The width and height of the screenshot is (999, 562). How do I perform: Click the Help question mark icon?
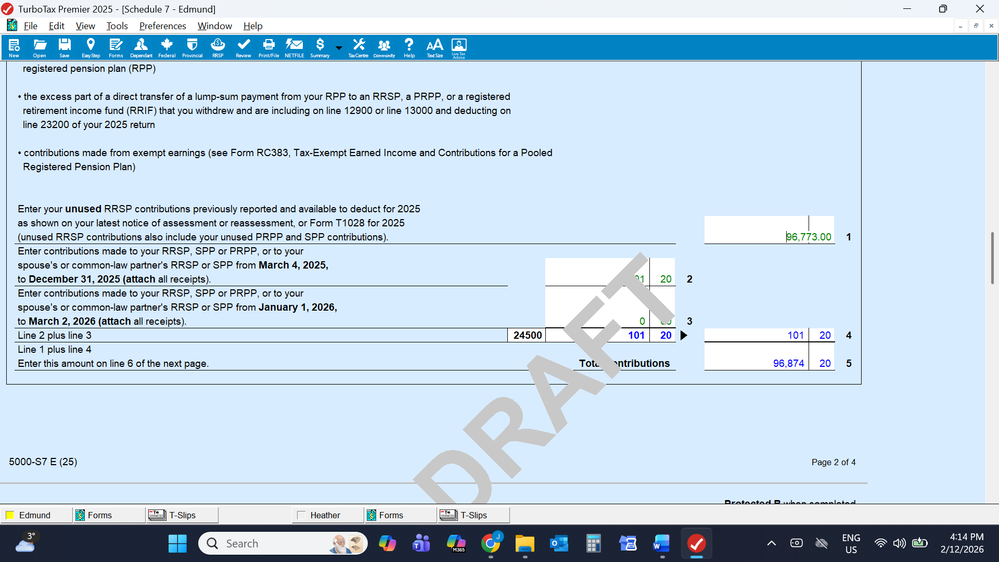[409, 48]
